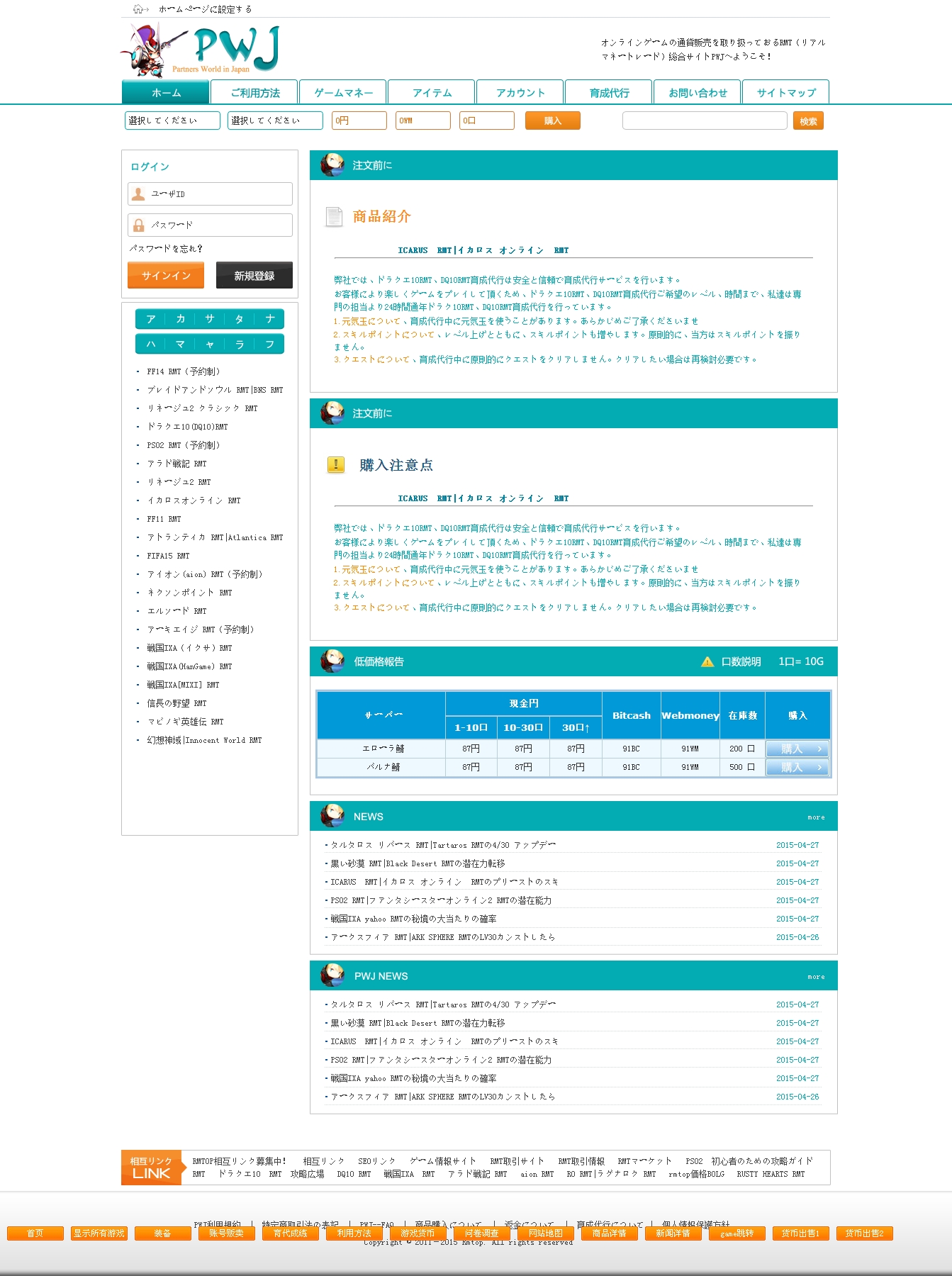Open FIFA15 RMT sidebar link
This screenshot has width=952, height=1276.
[x=168, y=556]
